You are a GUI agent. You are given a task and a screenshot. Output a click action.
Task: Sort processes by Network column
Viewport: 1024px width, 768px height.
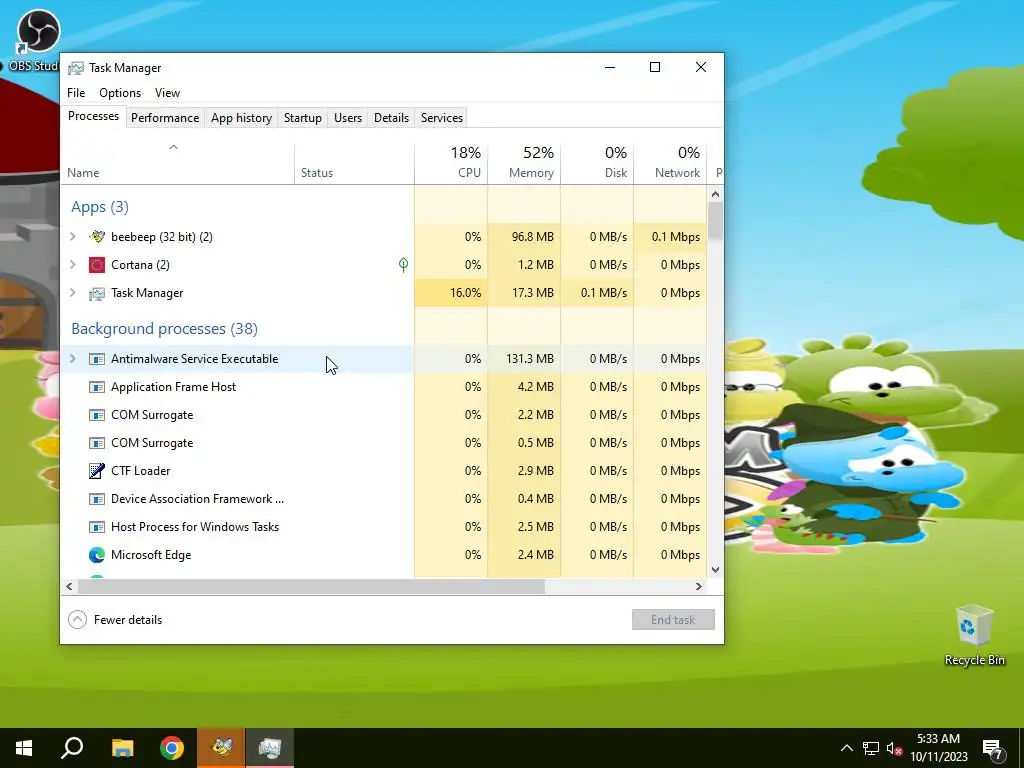coord(670,163)
